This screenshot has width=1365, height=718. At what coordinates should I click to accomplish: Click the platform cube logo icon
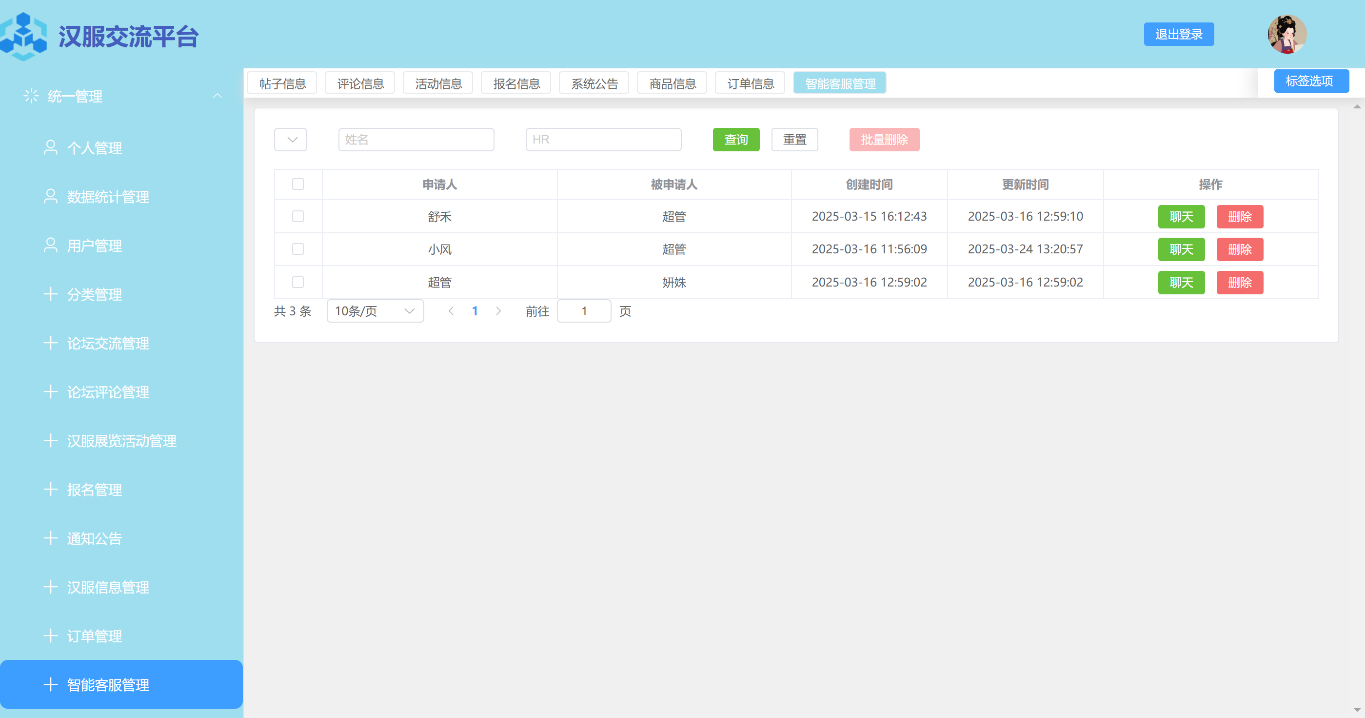click(24, 36)
